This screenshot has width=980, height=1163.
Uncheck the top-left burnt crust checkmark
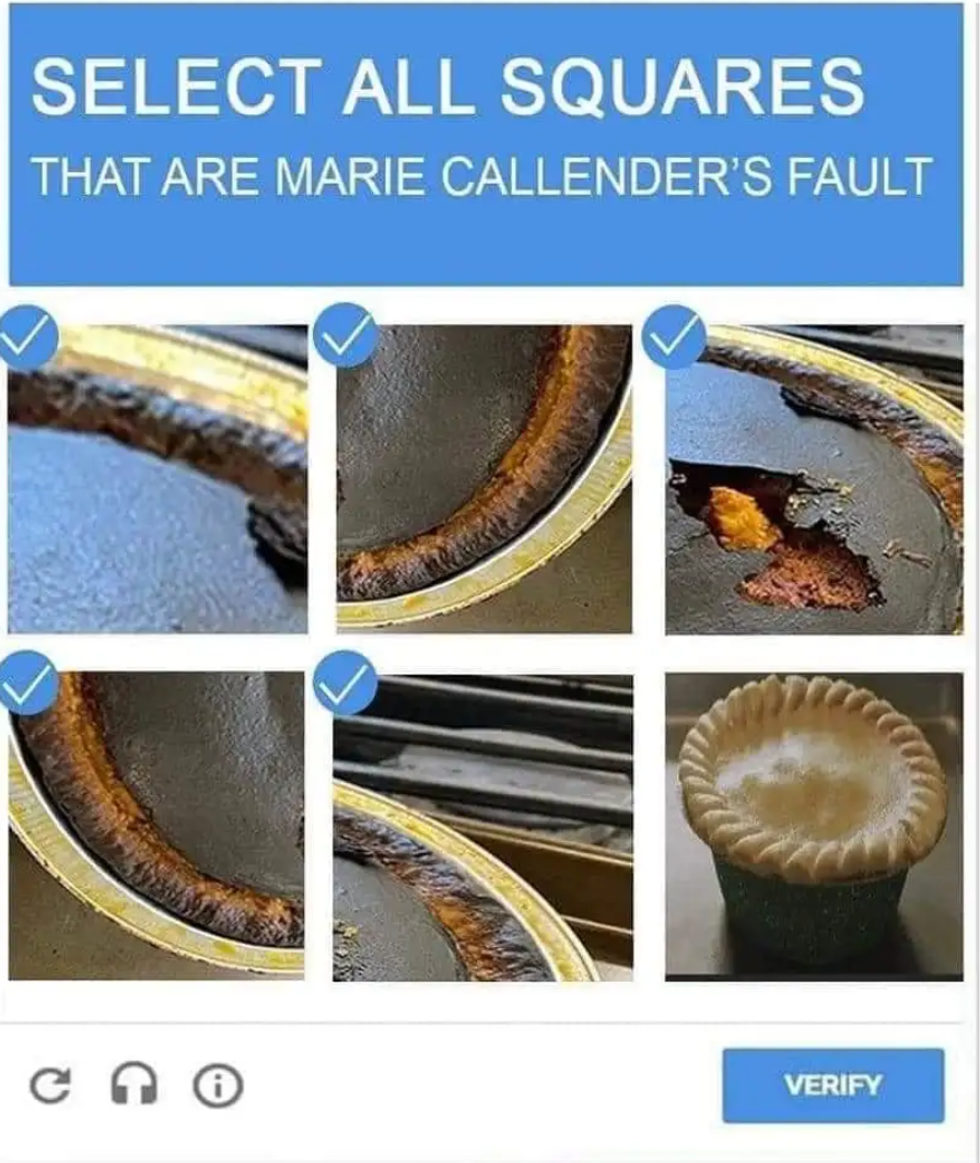(26, 337)
